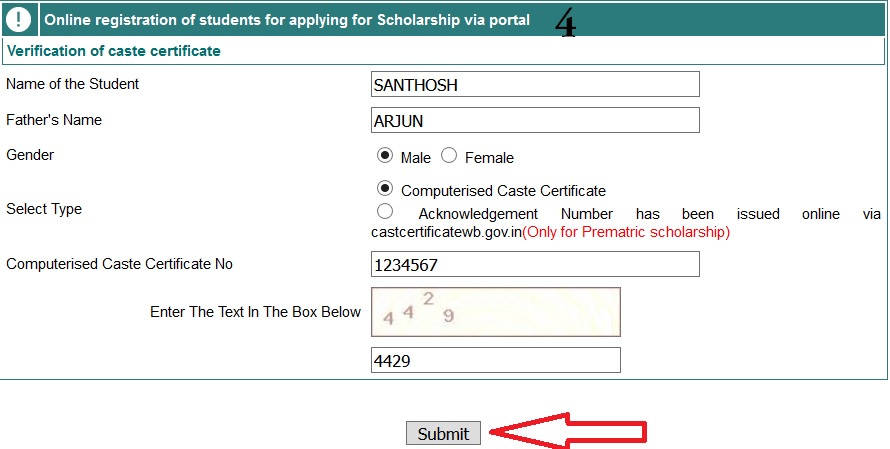Select the Male gender radio button
The height and width of the screenshot is (449, 890).
(x=385, y=156)
